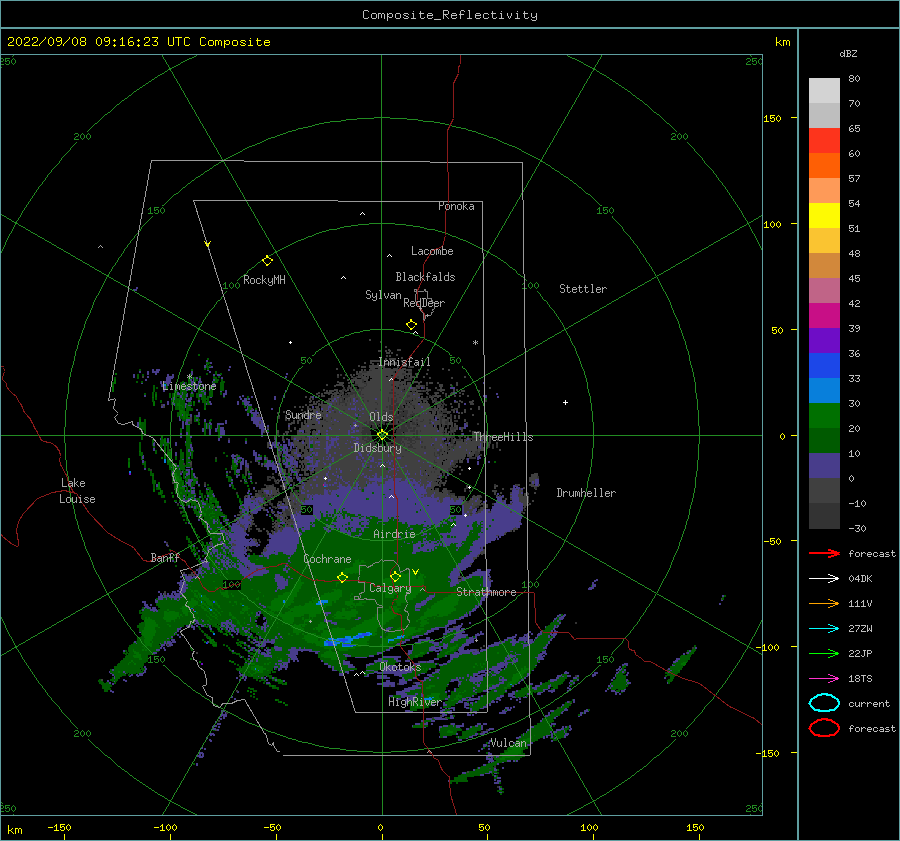Click the red forecast arrow in legend
Image resolution: width=900 pixels, height=841 pixels.
click(x=825, y=553)
